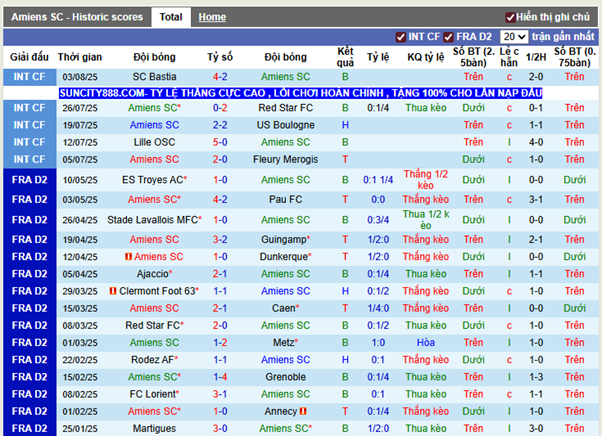Open Grenoble team link
The height and width of the screenshot is (436, 602).
[x=286, y=377]
